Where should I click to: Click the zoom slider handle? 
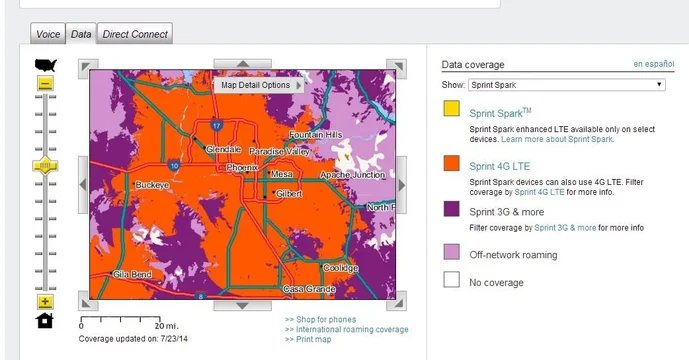pos(45,166)
